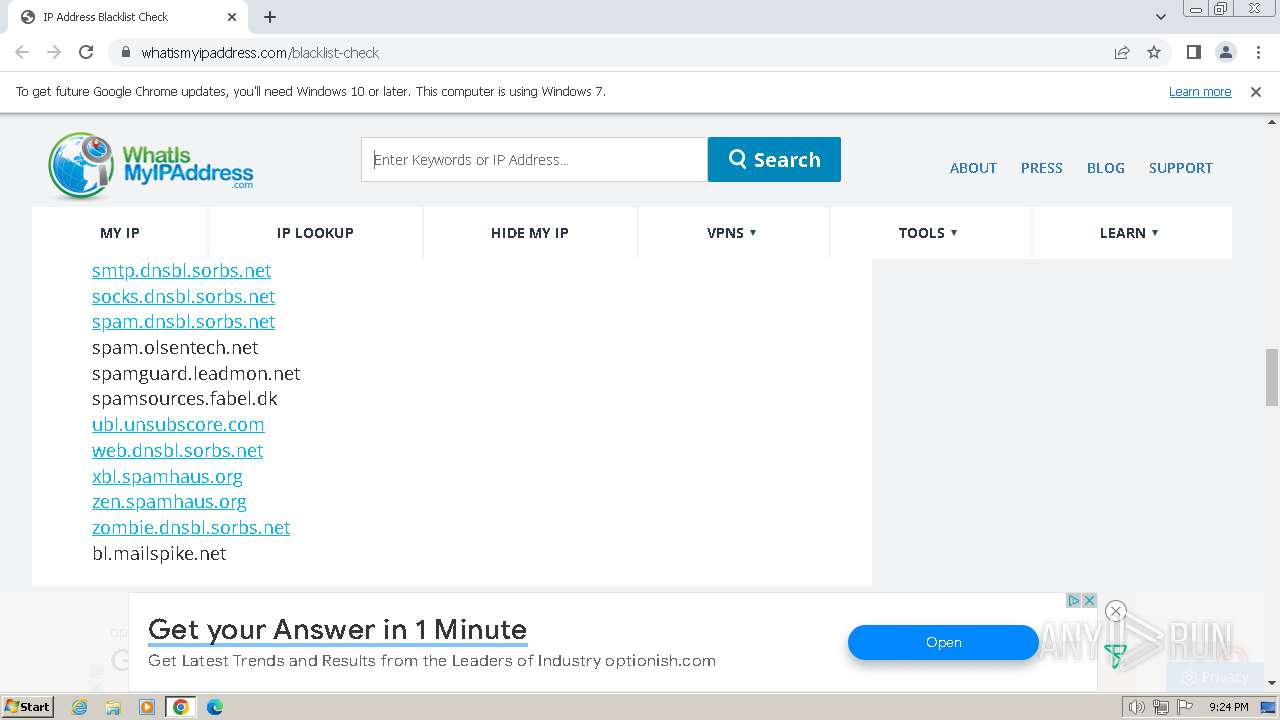Image resolution: width=1280 pixels, height=720 pixels.
Task: Click the scrollbar up arrow
Action: 1272,122
